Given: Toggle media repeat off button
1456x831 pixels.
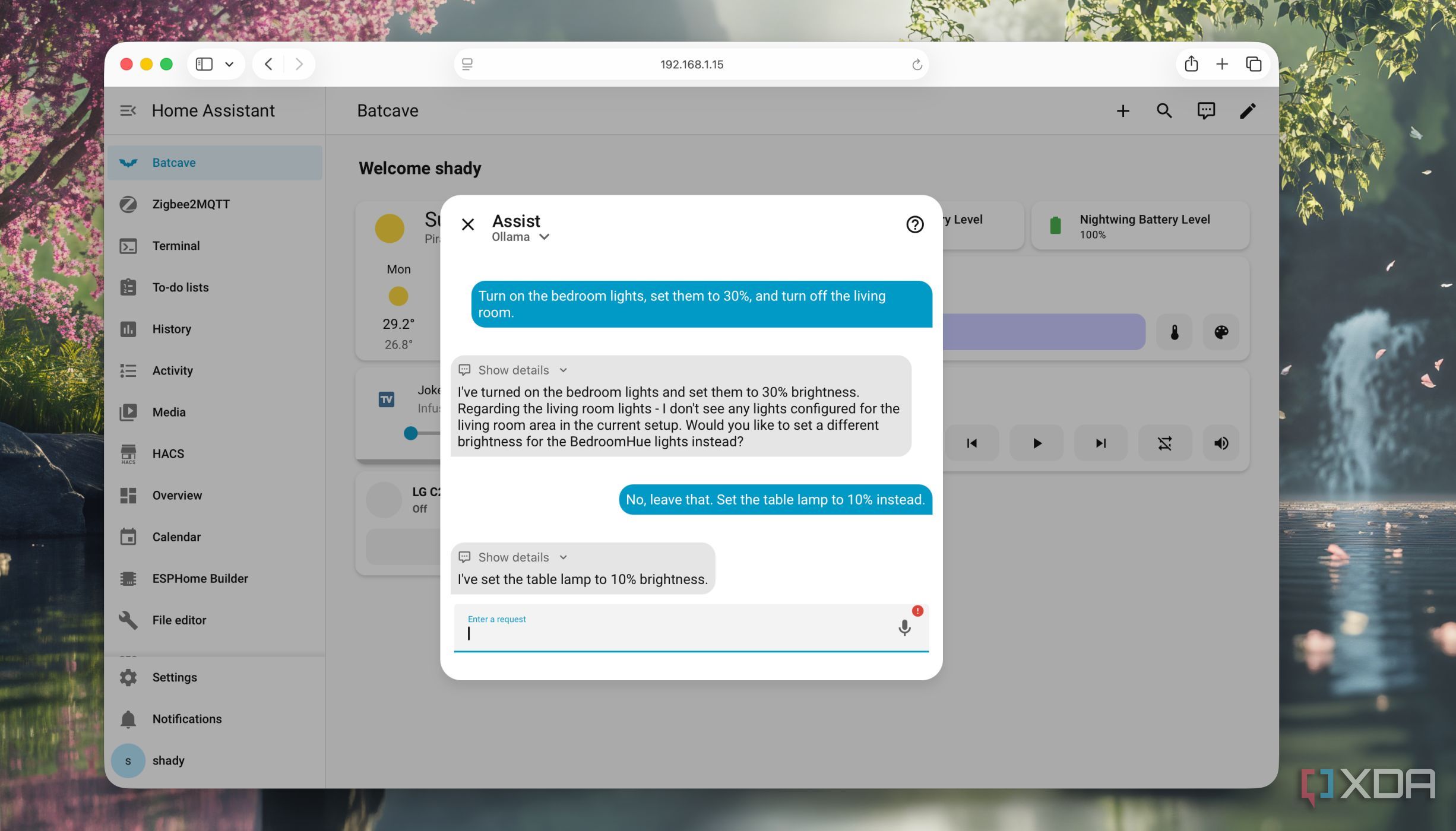Looking at the screenshot, I should click(x=1164, y=443).
